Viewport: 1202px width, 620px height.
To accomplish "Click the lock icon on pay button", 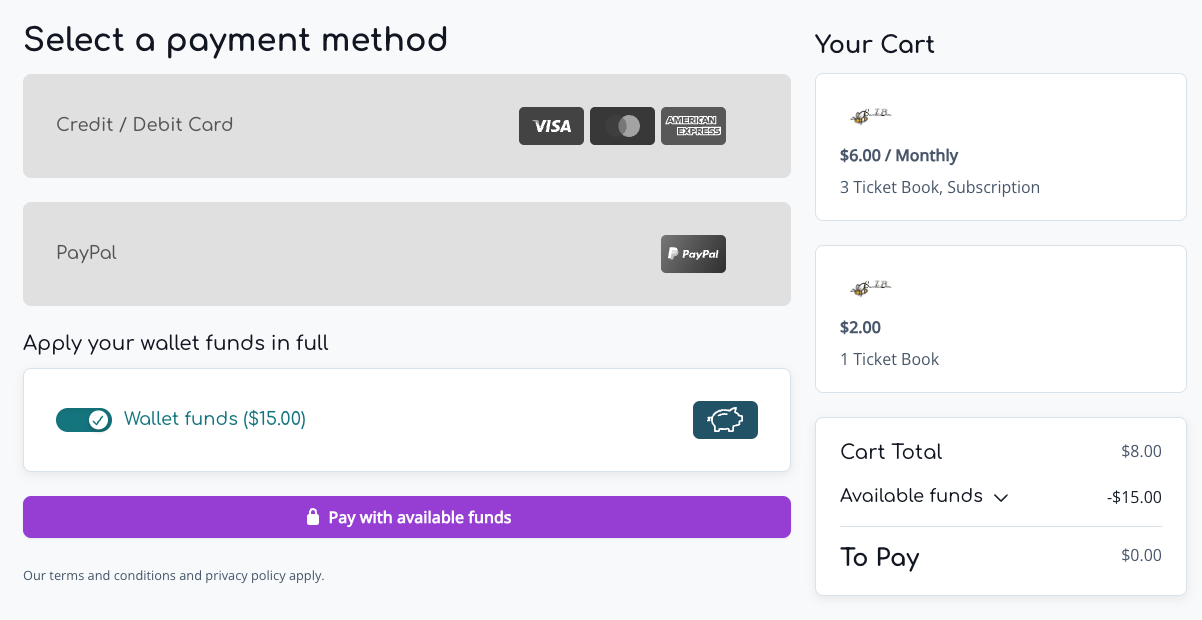I will coord(313,517).
